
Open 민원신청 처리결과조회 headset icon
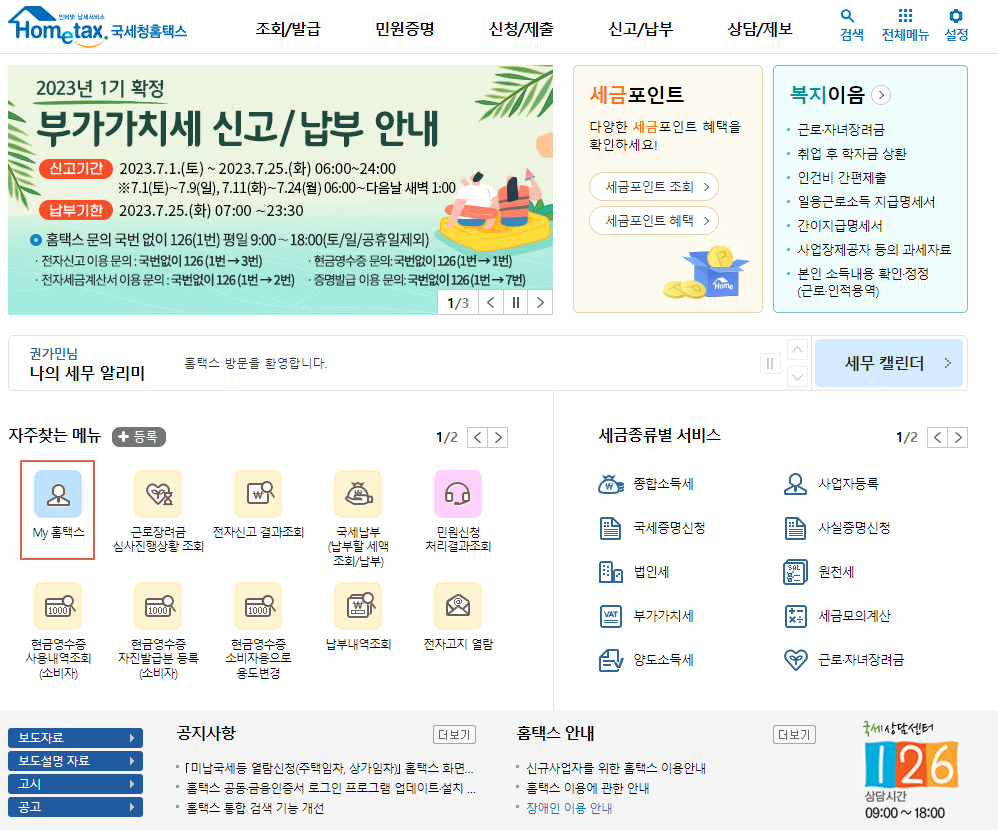458,494
